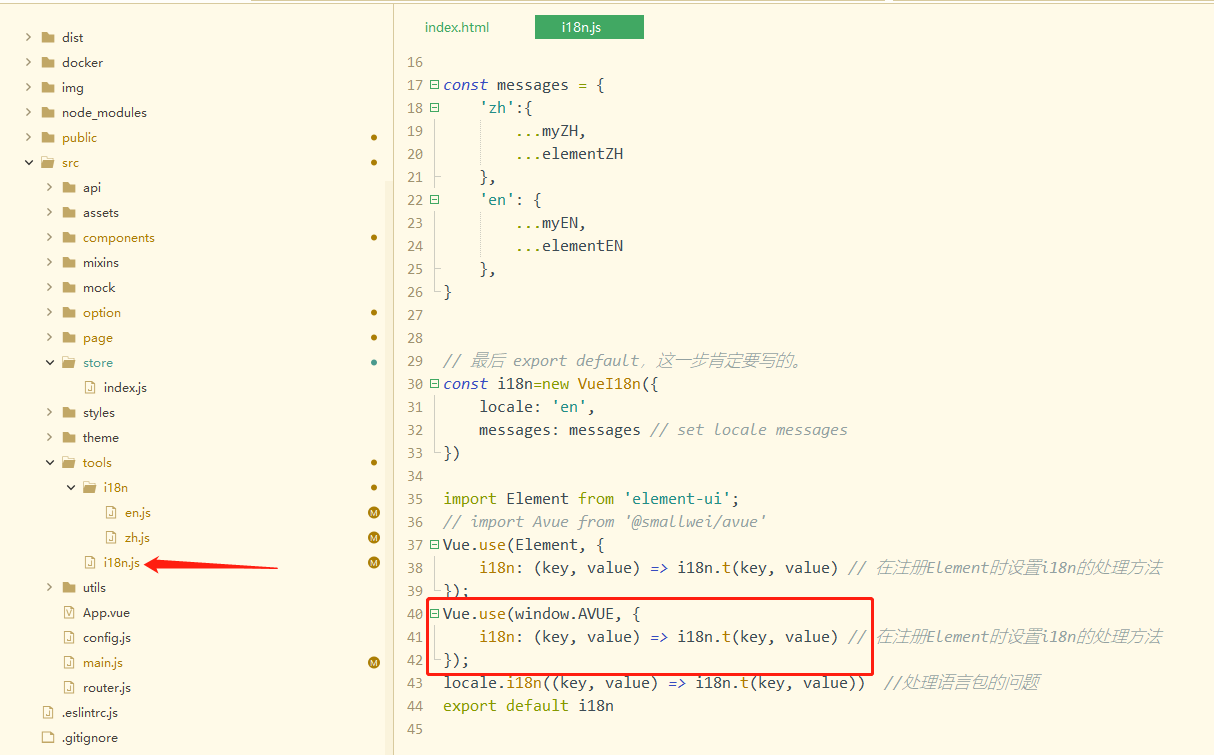Click 'export default i18n' on line 44

click(528, 706)
